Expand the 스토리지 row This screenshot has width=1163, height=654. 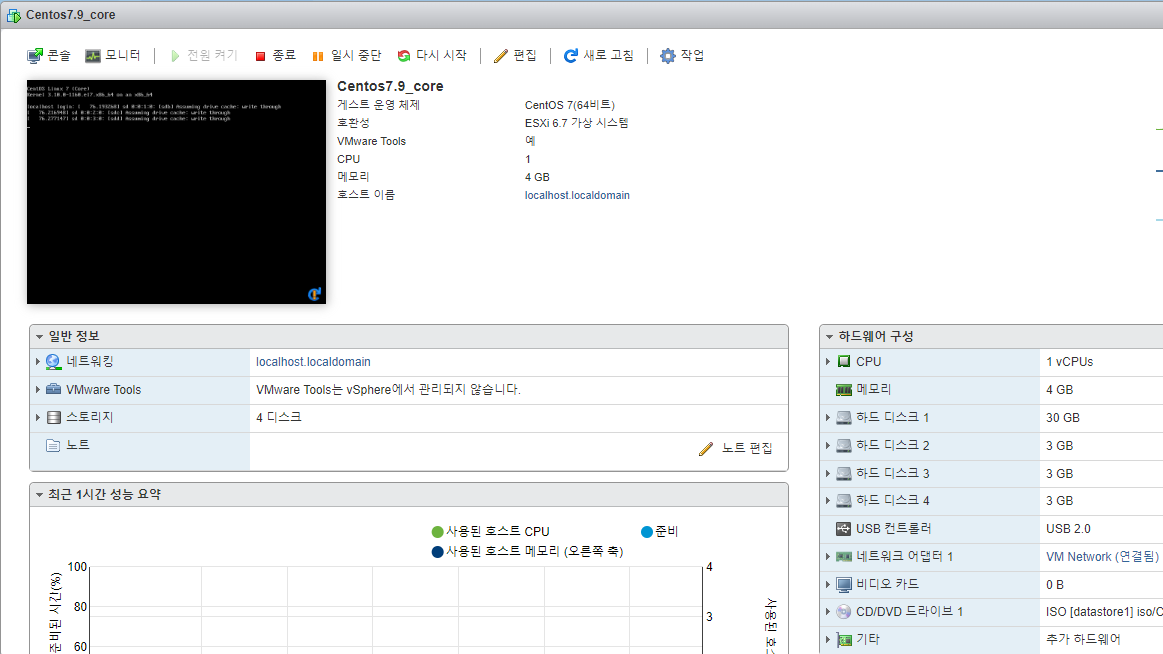coord(37,417)
